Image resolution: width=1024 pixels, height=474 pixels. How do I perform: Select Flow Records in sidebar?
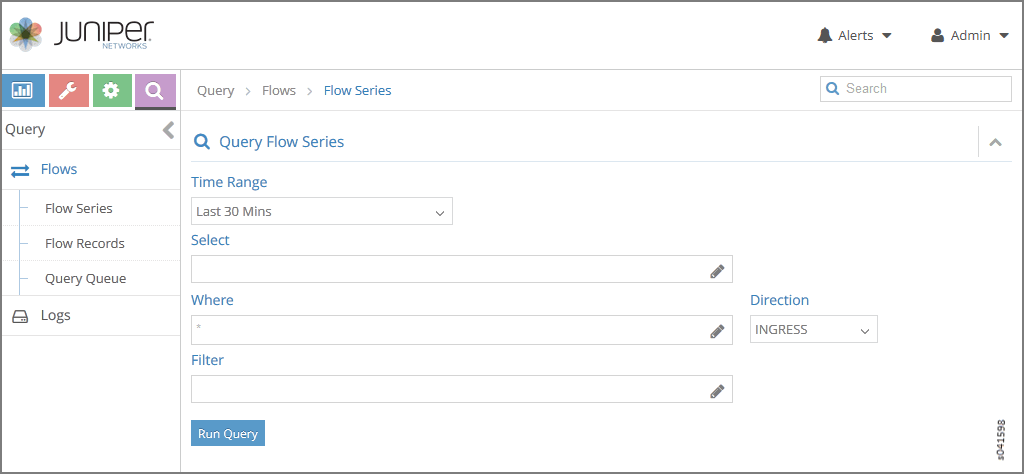[85, 244]
